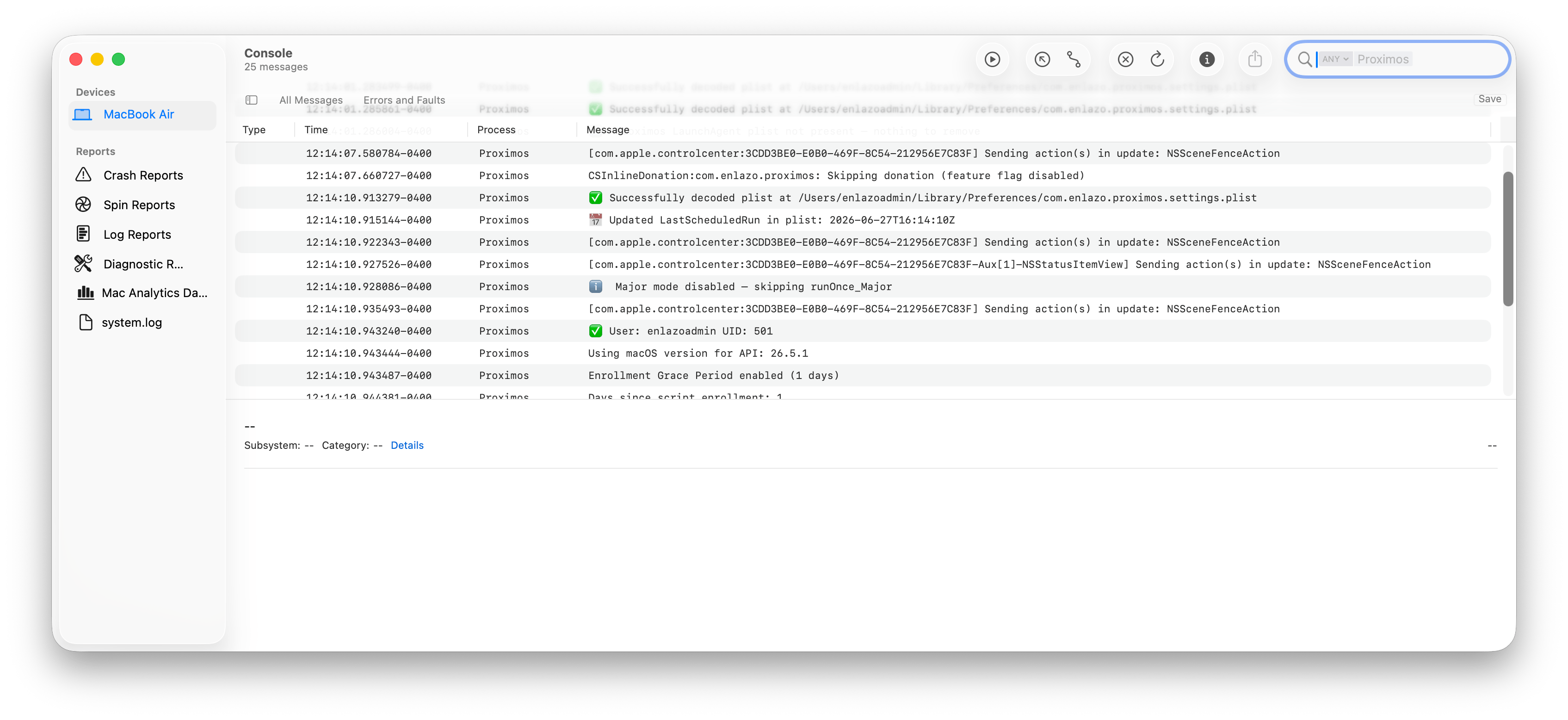Select the macOS version for API message
Viewport: 1568px width, 720px height.
[863, 354]
